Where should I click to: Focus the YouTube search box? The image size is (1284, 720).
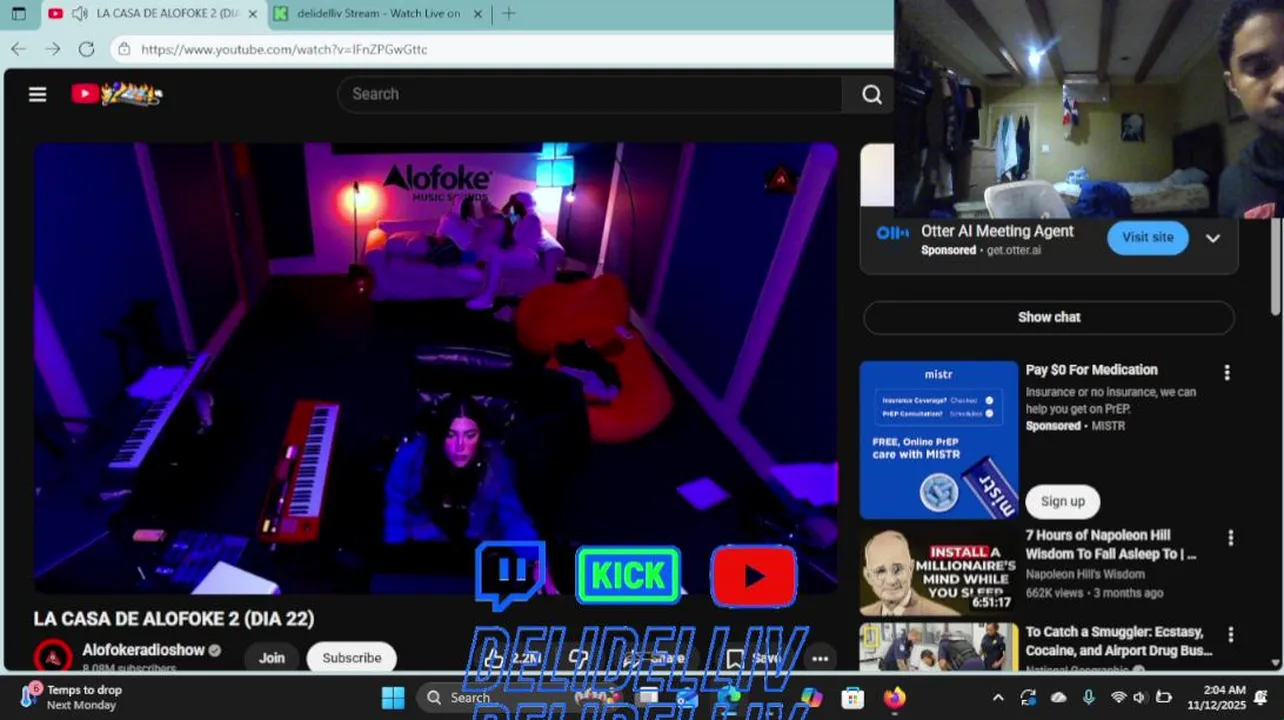coord(590,94)
